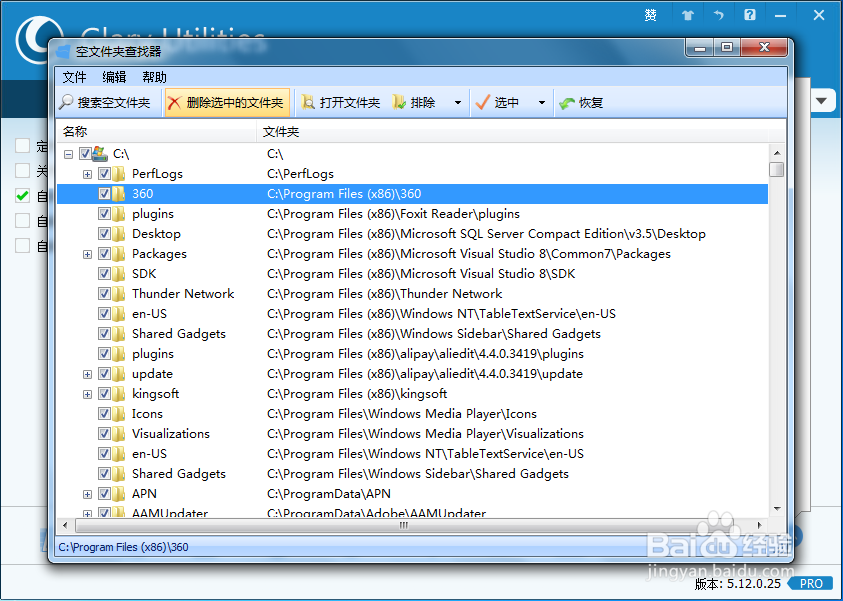Expand the Packages tree node
Viewport: 843px width, 601px height.
point(87,254)
